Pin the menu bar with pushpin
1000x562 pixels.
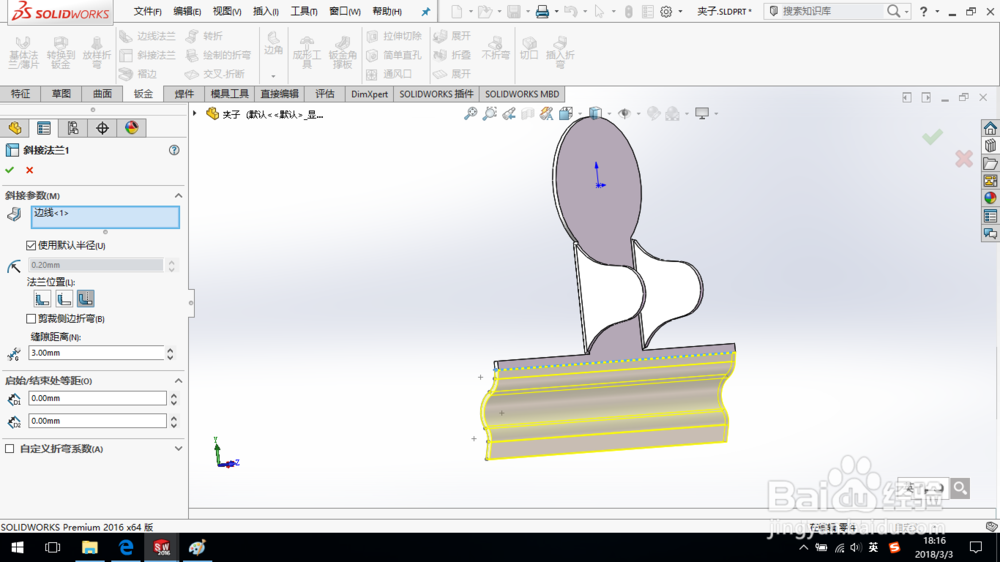[425, 11]
